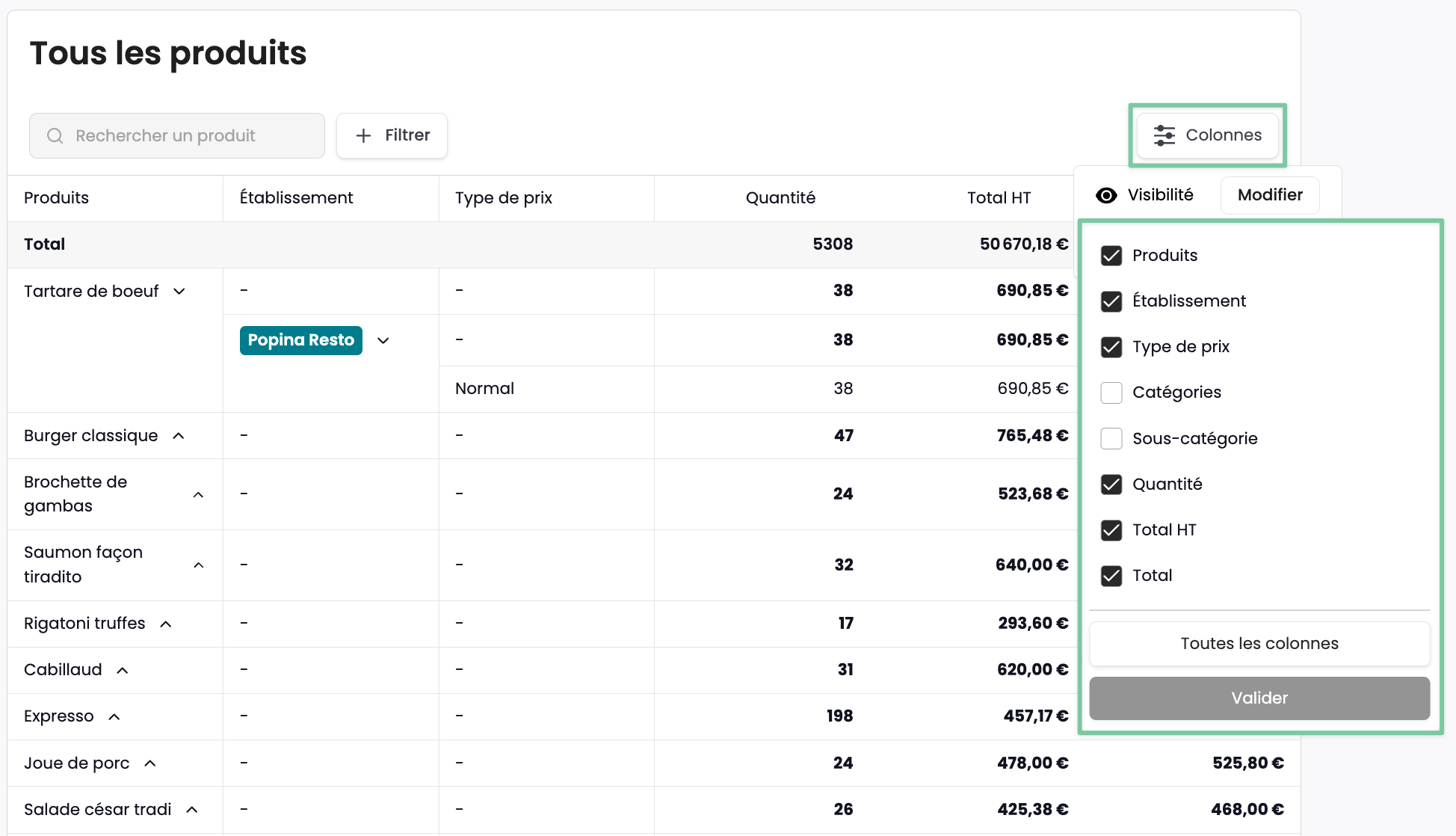The width and height of the screenshot is (1456, 836).
Task: Expand the Brochette de gambas row
Action: coord(198,494)
